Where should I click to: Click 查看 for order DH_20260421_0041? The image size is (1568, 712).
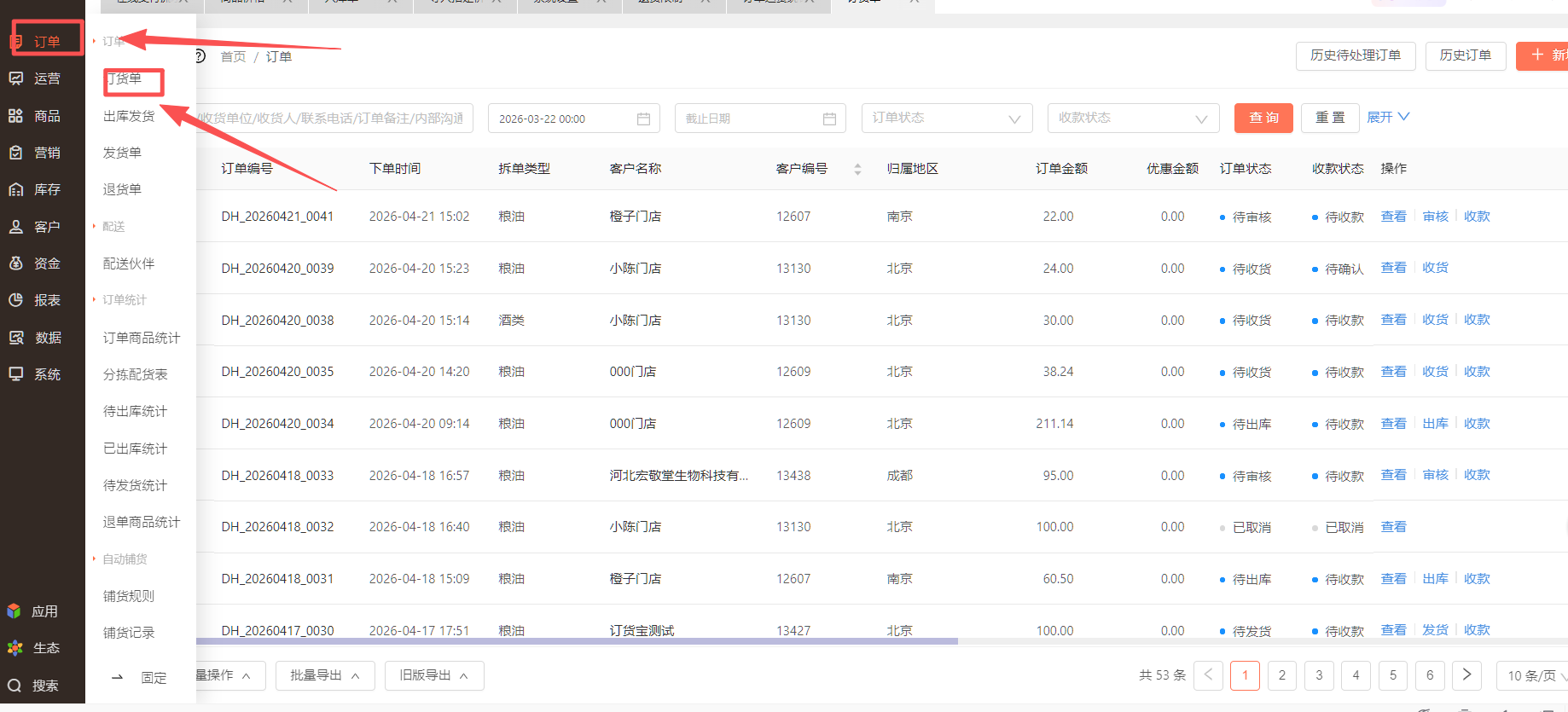point(1394,217)
